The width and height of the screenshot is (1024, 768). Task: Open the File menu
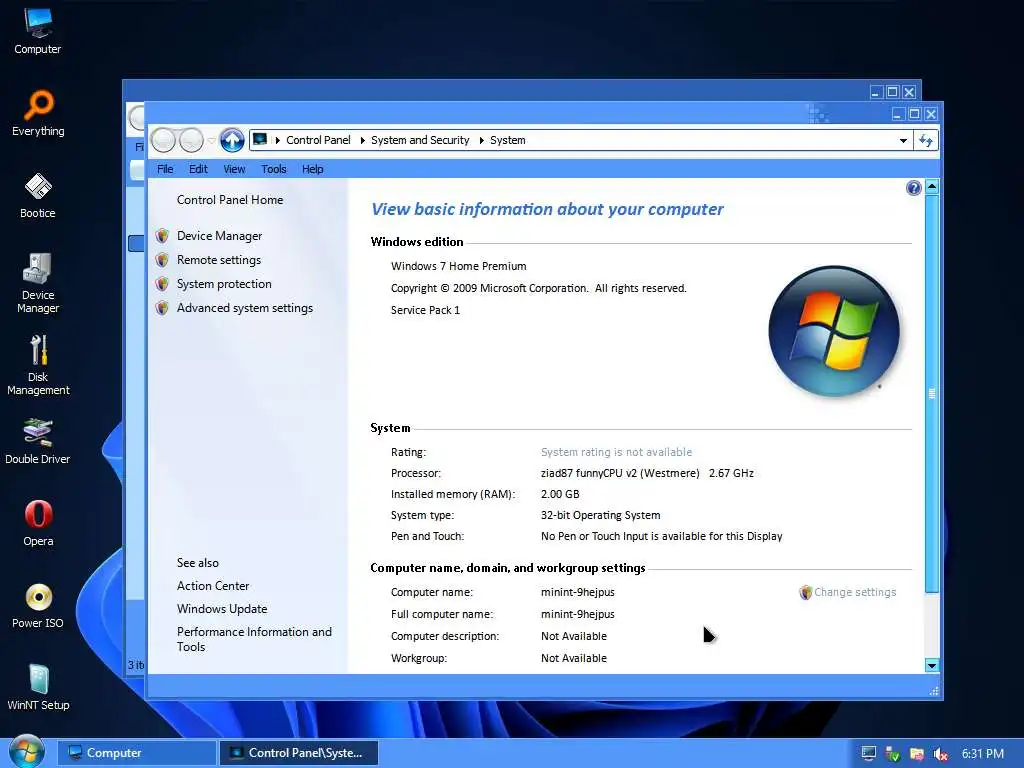click(165, 169)
